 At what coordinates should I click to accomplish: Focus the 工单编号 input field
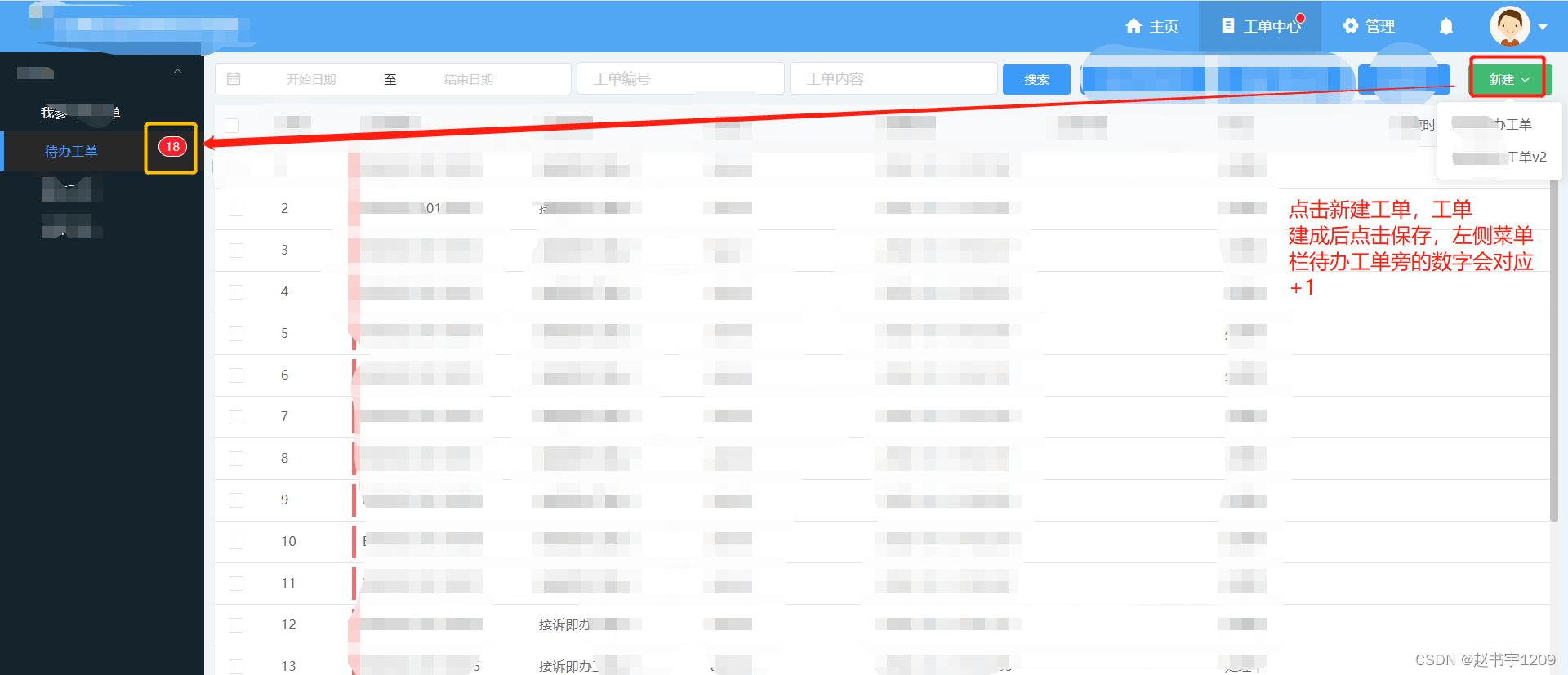(x=680, y=78)
